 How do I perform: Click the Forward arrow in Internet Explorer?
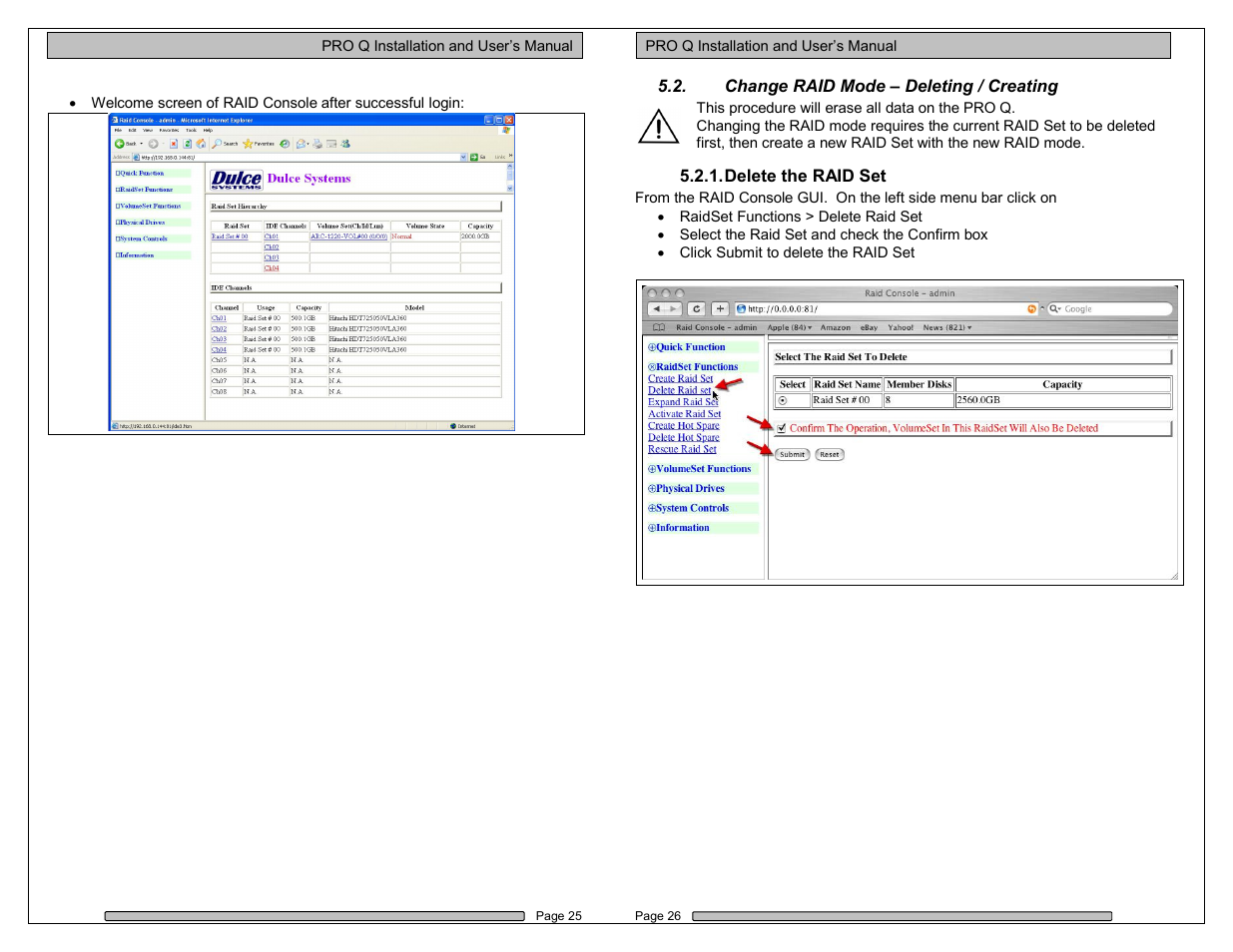(x=153, y=144)
